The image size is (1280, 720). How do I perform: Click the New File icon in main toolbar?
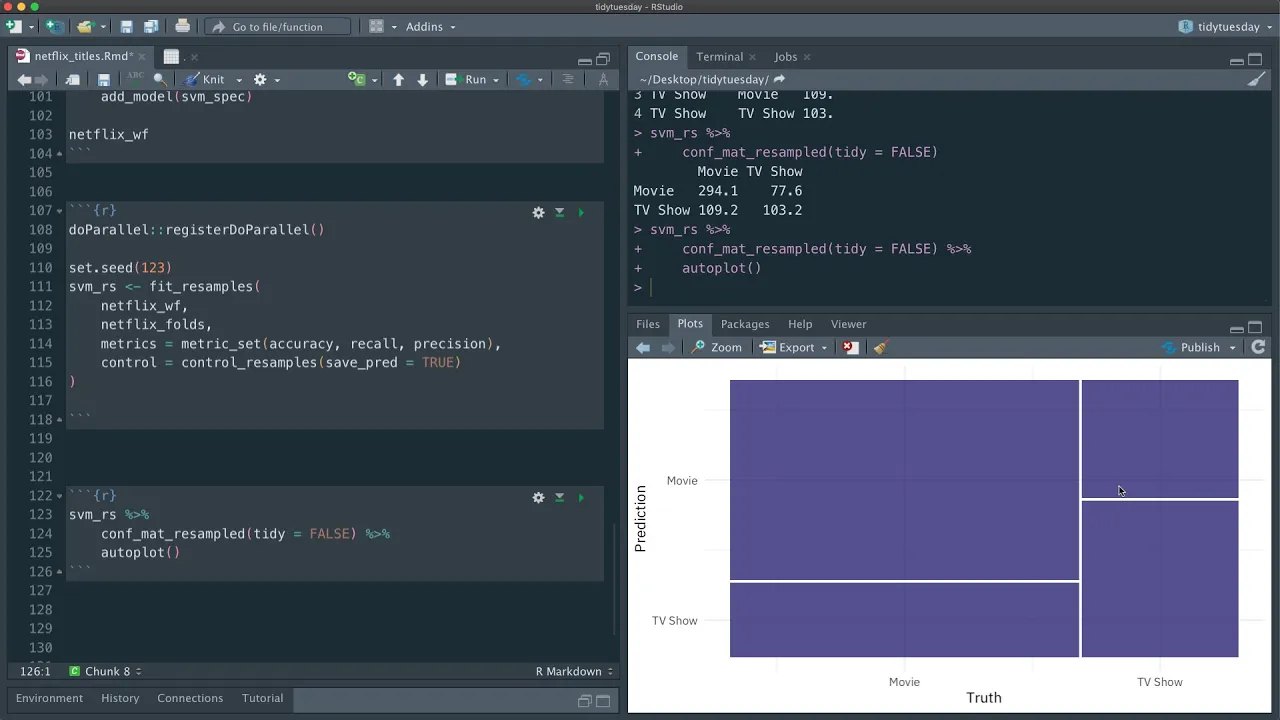pos(13,27)
